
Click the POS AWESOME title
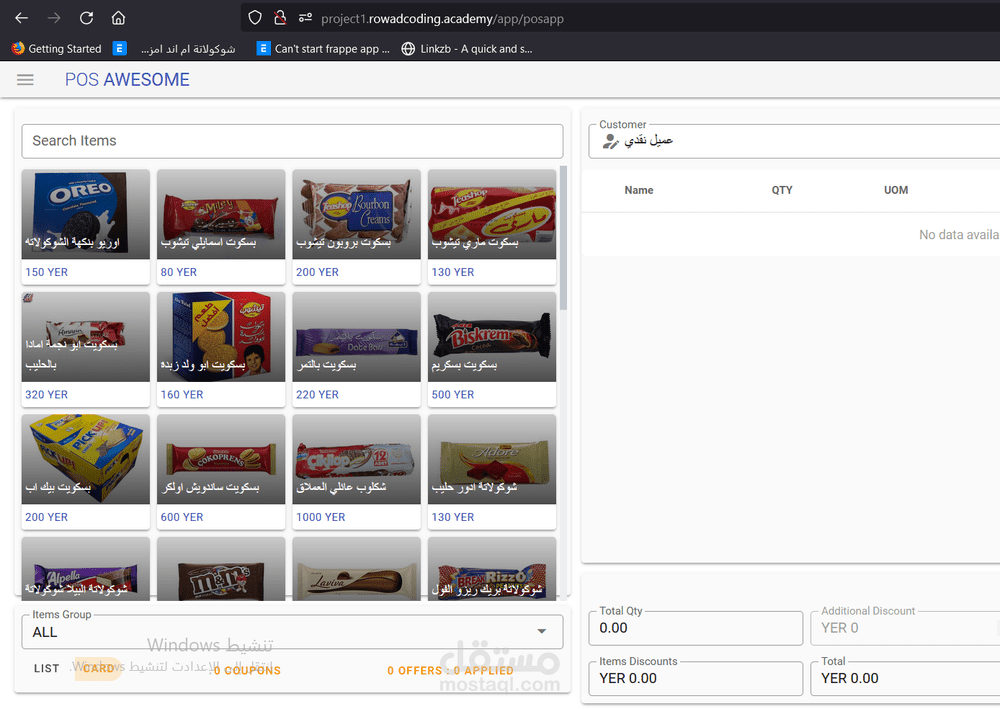(127, 80)
